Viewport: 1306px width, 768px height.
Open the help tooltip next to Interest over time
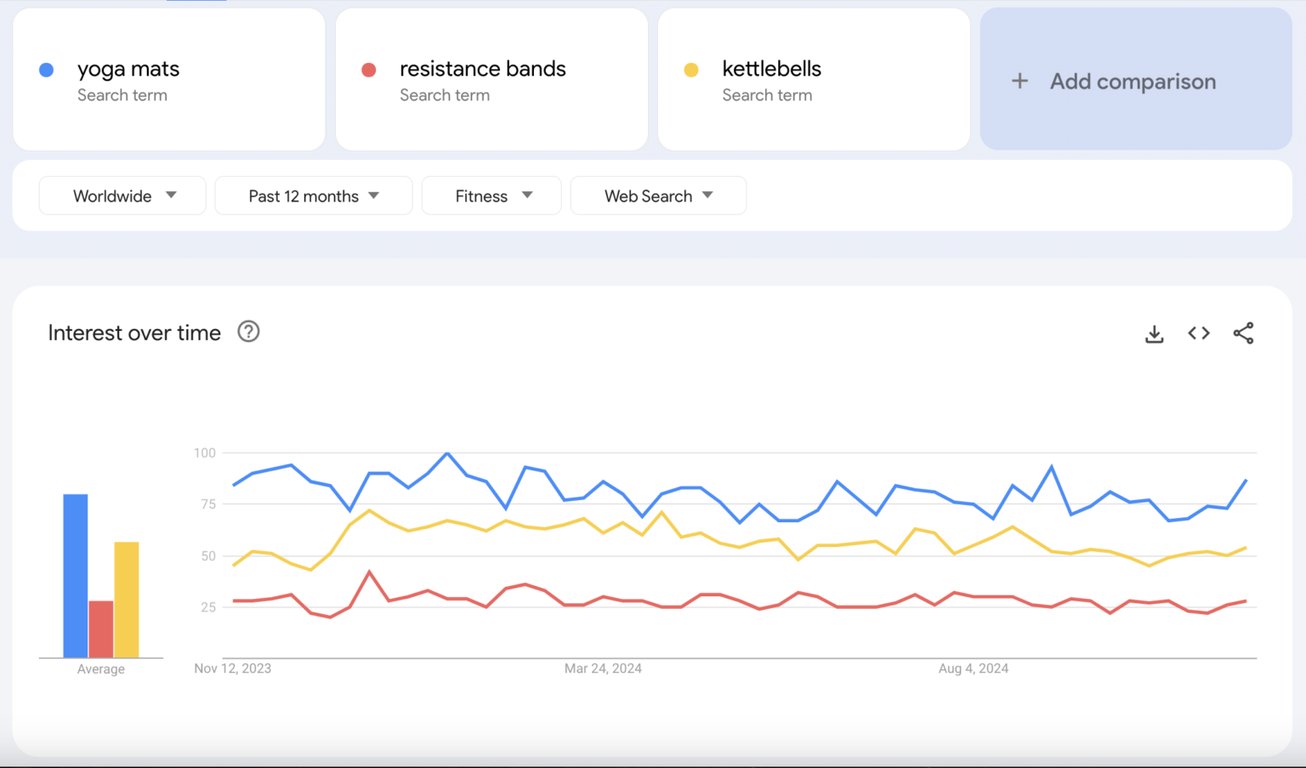(x=248, y=331)
